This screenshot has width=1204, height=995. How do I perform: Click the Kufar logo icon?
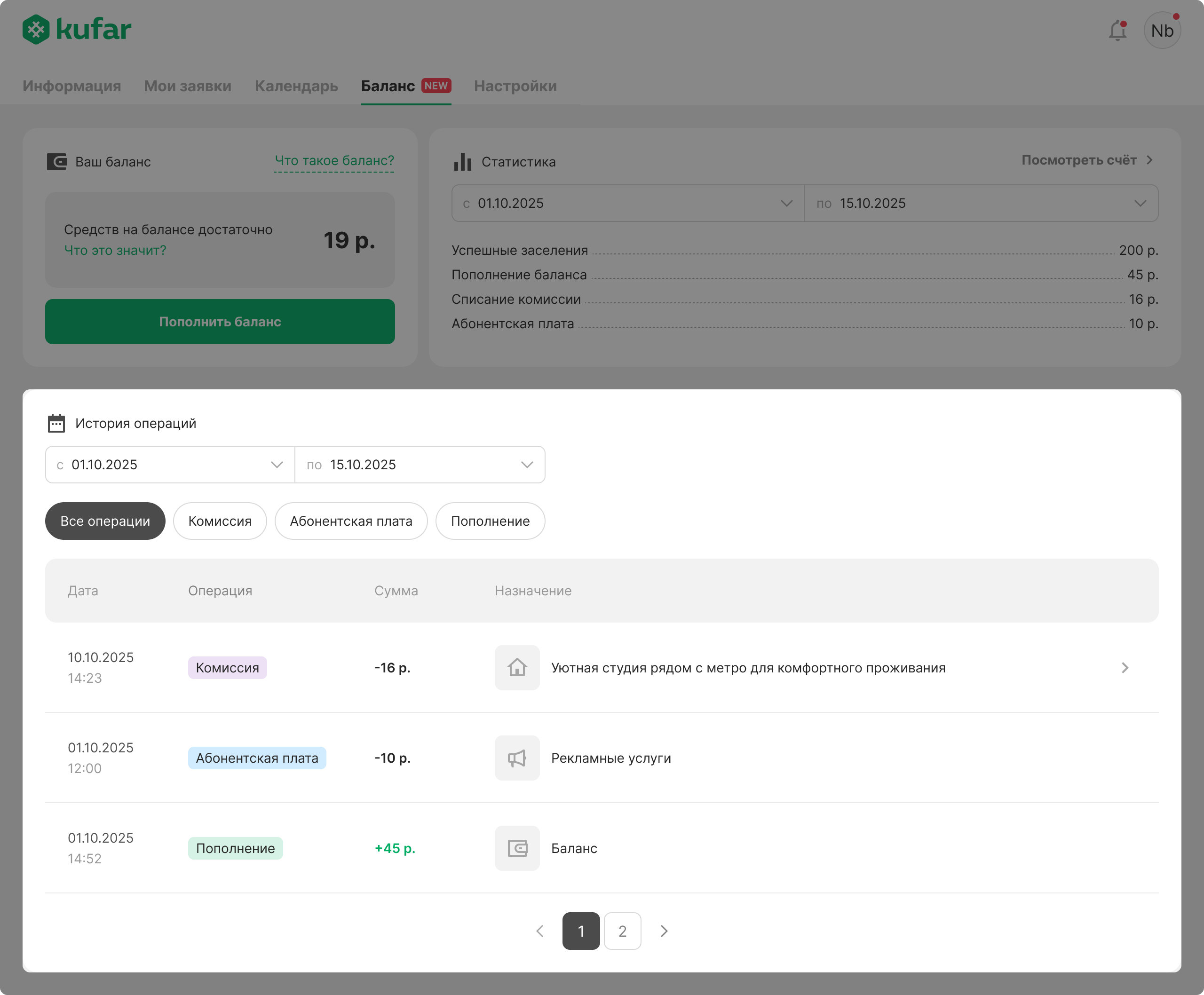[x=36, y=29]
